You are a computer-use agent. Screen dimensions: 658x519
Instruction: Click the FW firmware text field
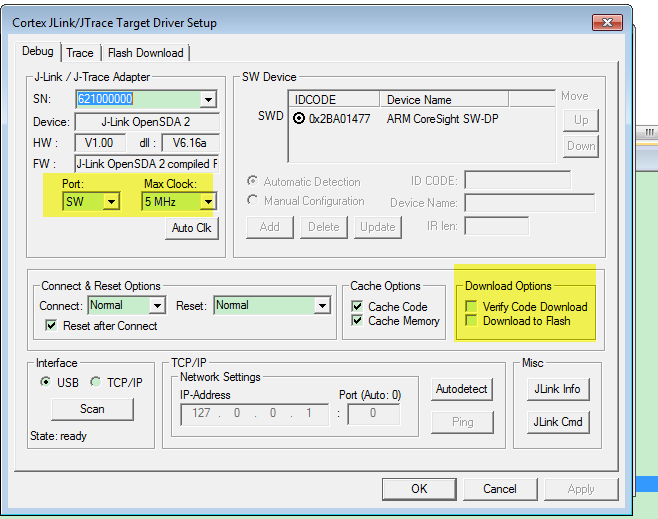pos(146,164)
